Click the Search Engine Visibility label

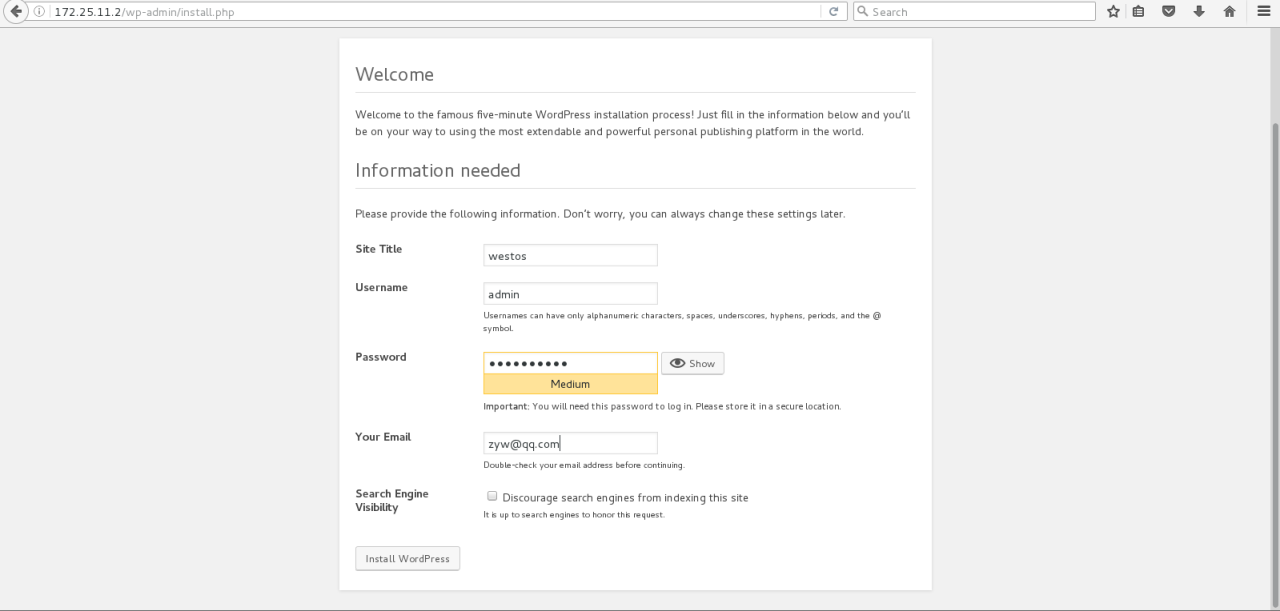pyautogui.click(x=391, y=500)
